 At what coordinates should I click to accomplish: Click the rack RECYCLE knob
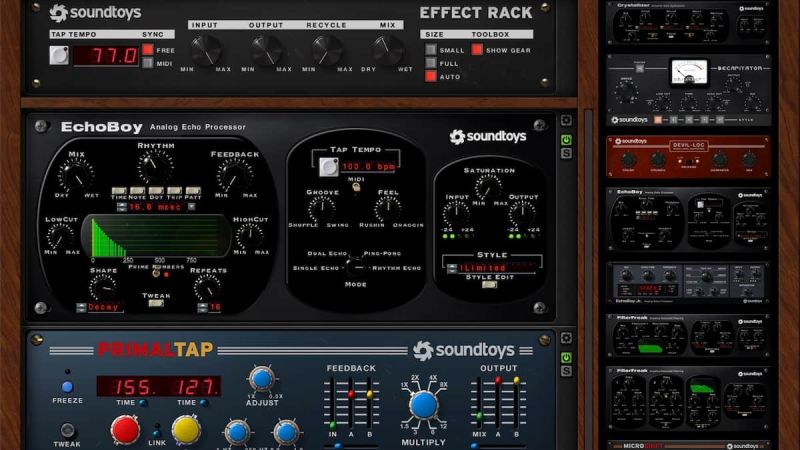[x=327, y=51]
